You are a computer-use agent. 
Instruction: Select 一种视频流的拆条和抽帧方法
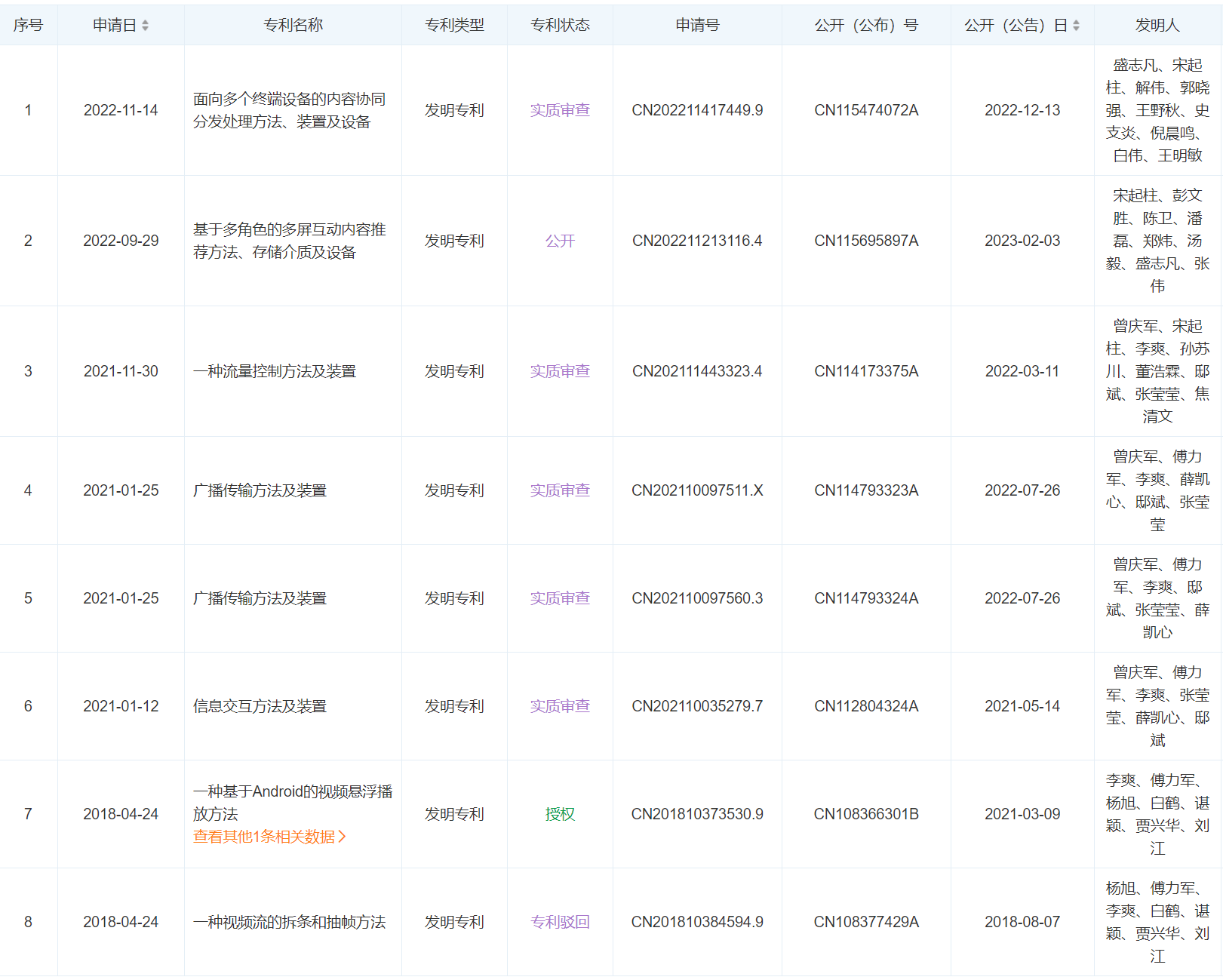point(289,922)
